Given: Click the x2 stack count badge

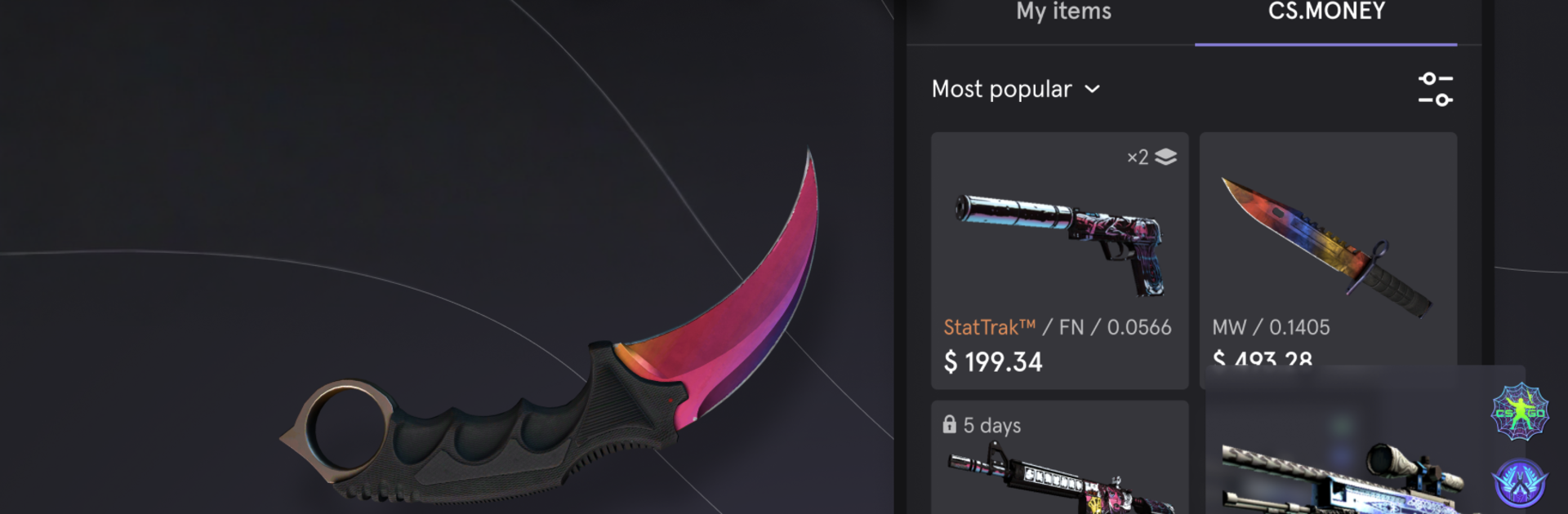Looking at the screenshot, I should click(x=1138, y=157).
